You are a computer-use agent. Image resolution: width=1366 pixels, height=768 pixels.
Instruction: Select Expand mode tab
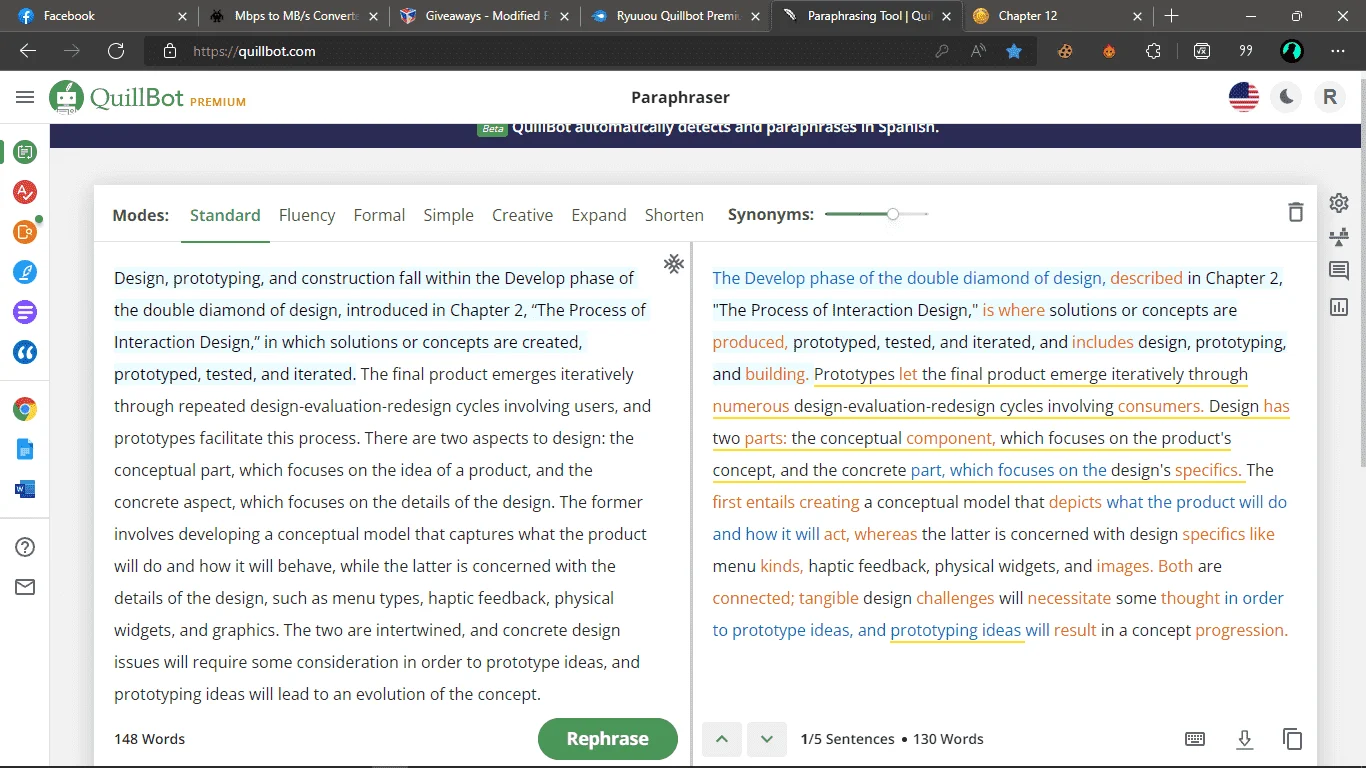click(x=599, y=215)
